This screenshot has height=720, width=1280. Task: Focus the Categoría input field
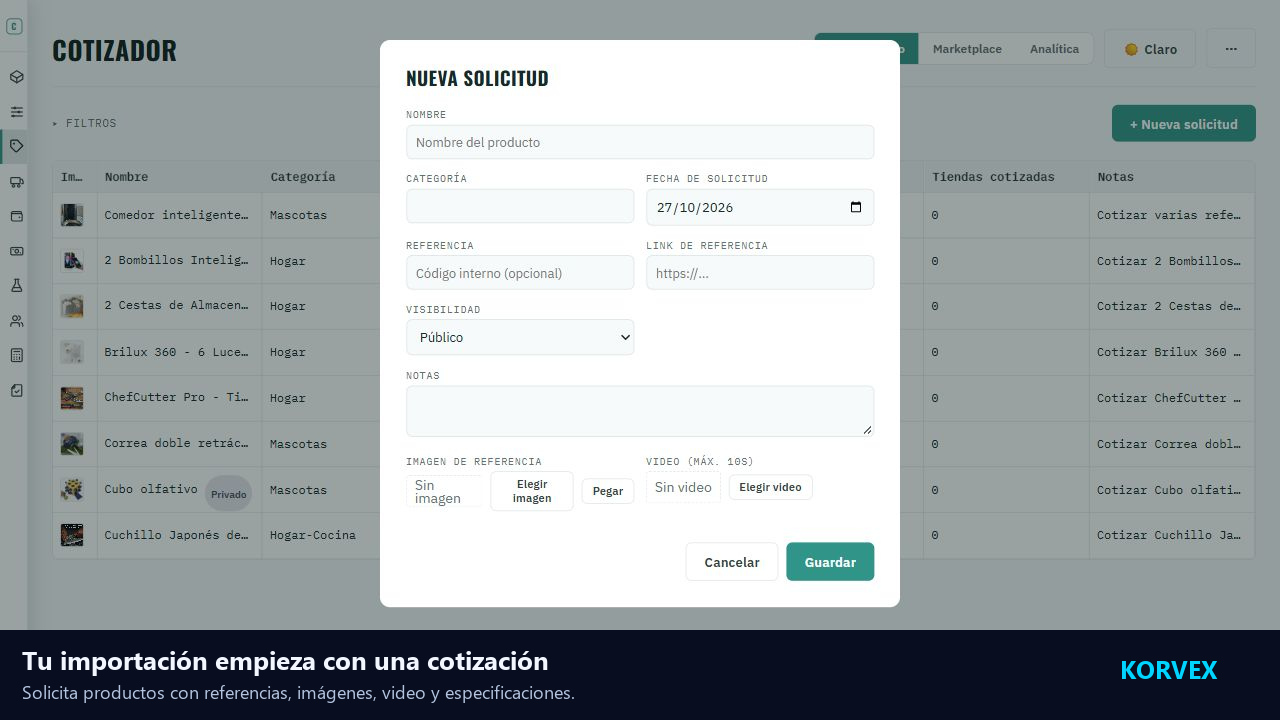(520, 207)
